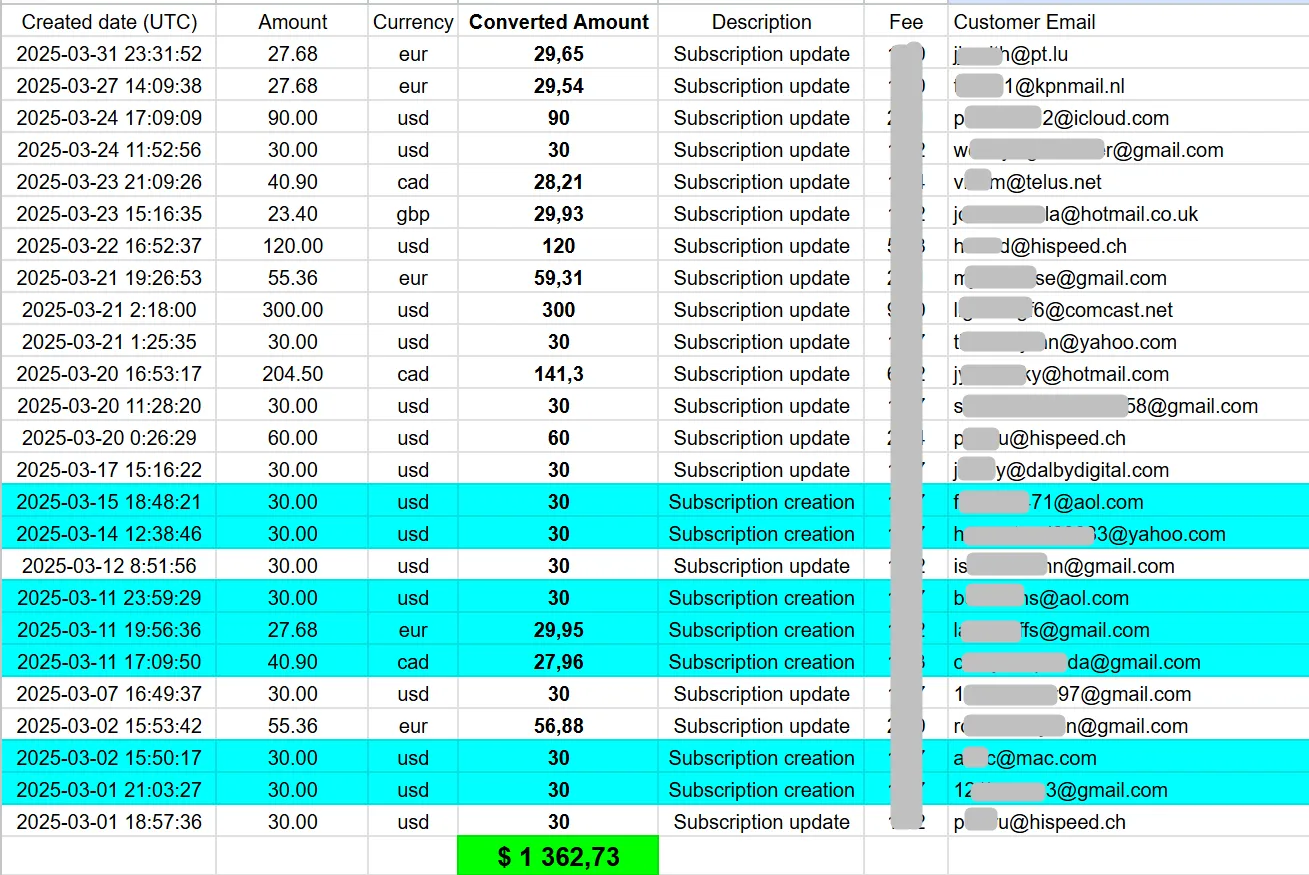Select the Fee column header
The height and width of the screenshot is (875, 1309).
pos(905,22)
